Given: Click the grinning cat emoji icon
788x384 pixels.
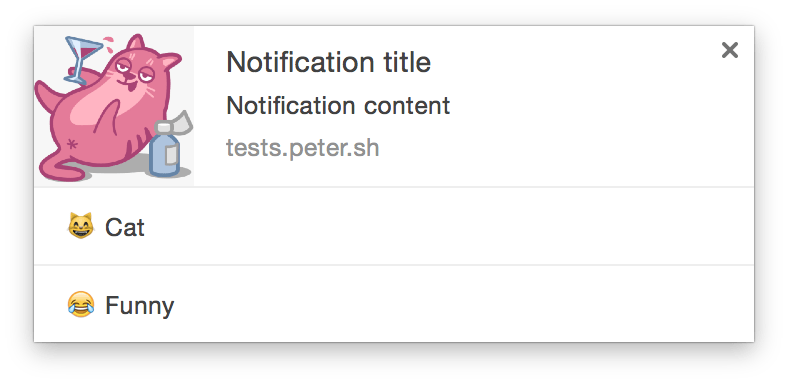Looking at the screenshot, I should [81, 226].
